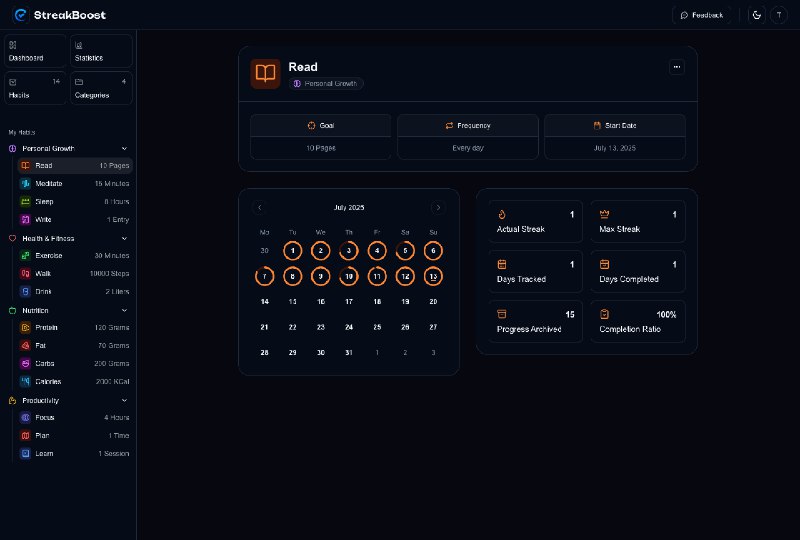Toggle completion for July 13 circle

coord(433,276)
